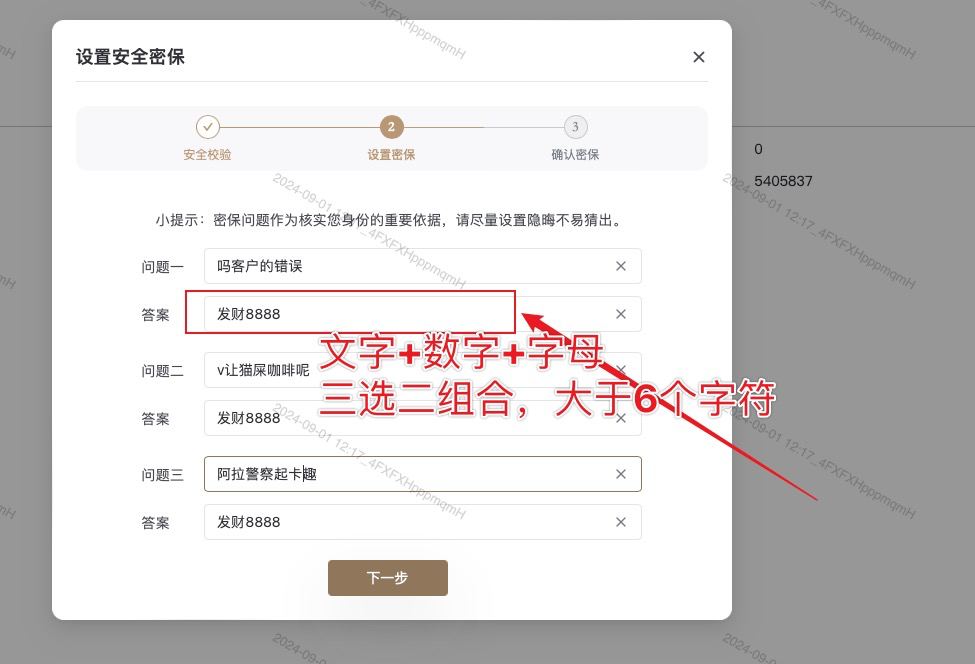Click the 问题二 input containing v让猫屎咖啡呢
This screenshot has width=975, height=664.
point(423,370)
